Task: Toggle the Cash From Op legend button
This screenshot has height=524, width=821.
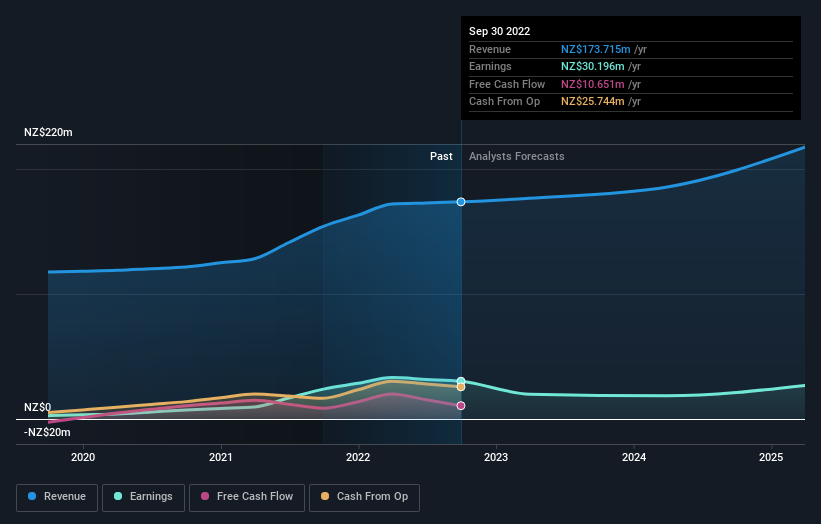Action: [364, 497]
